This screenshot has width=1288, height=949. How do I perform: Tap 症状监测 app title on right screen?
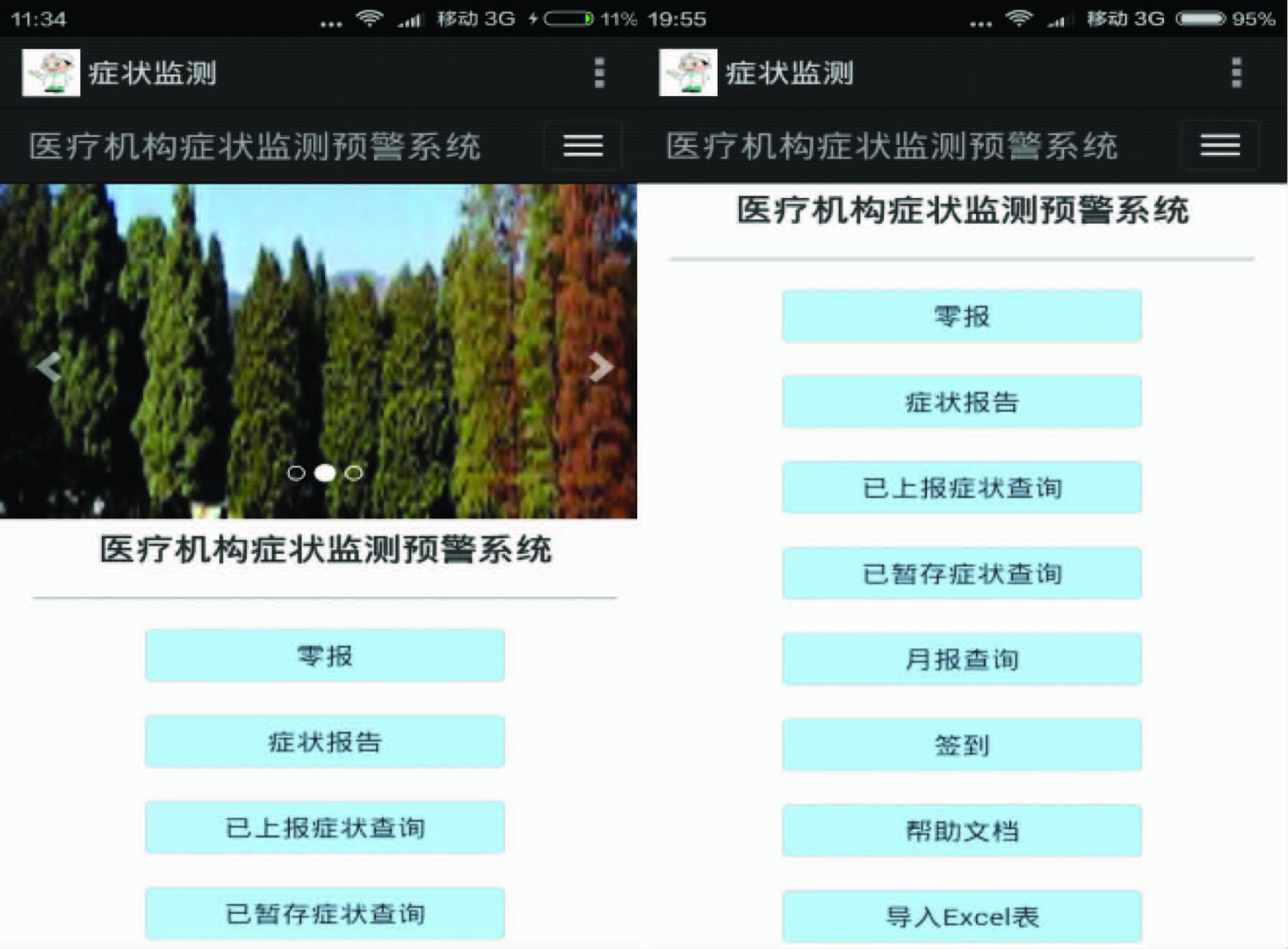click(789, 73)
